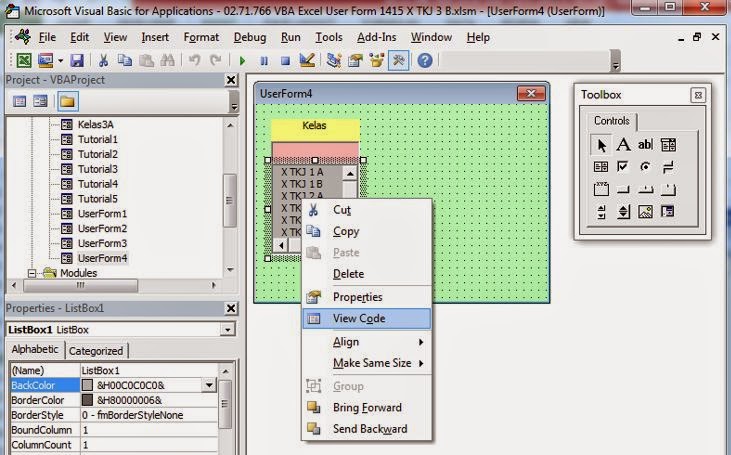Open the Add-Ins menu
This screenshot has height=455, width=731.
376,37
